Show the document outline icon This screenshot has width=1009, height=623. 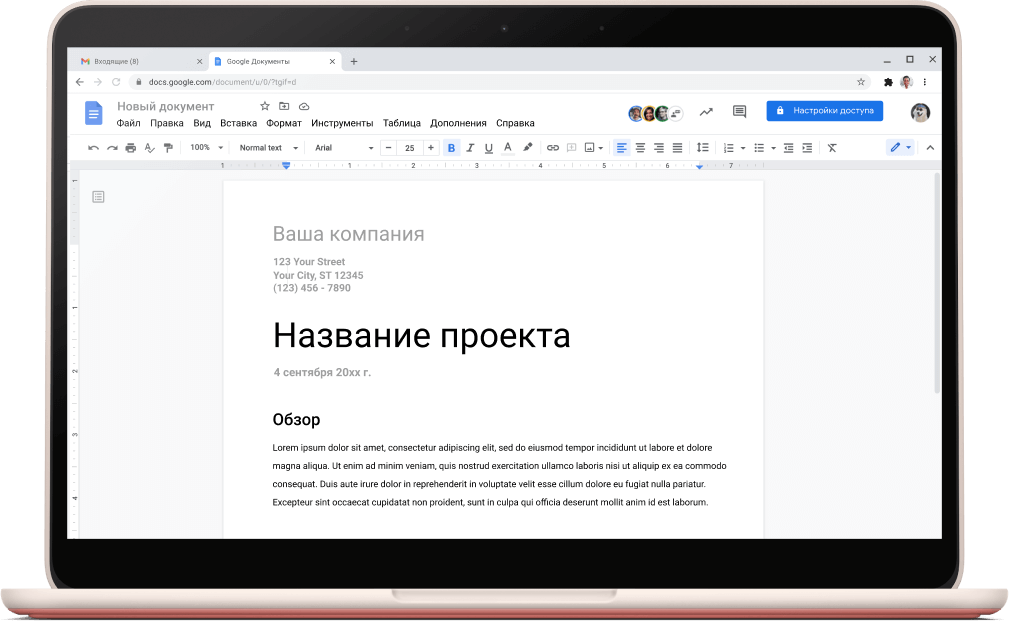click(98, 197)
